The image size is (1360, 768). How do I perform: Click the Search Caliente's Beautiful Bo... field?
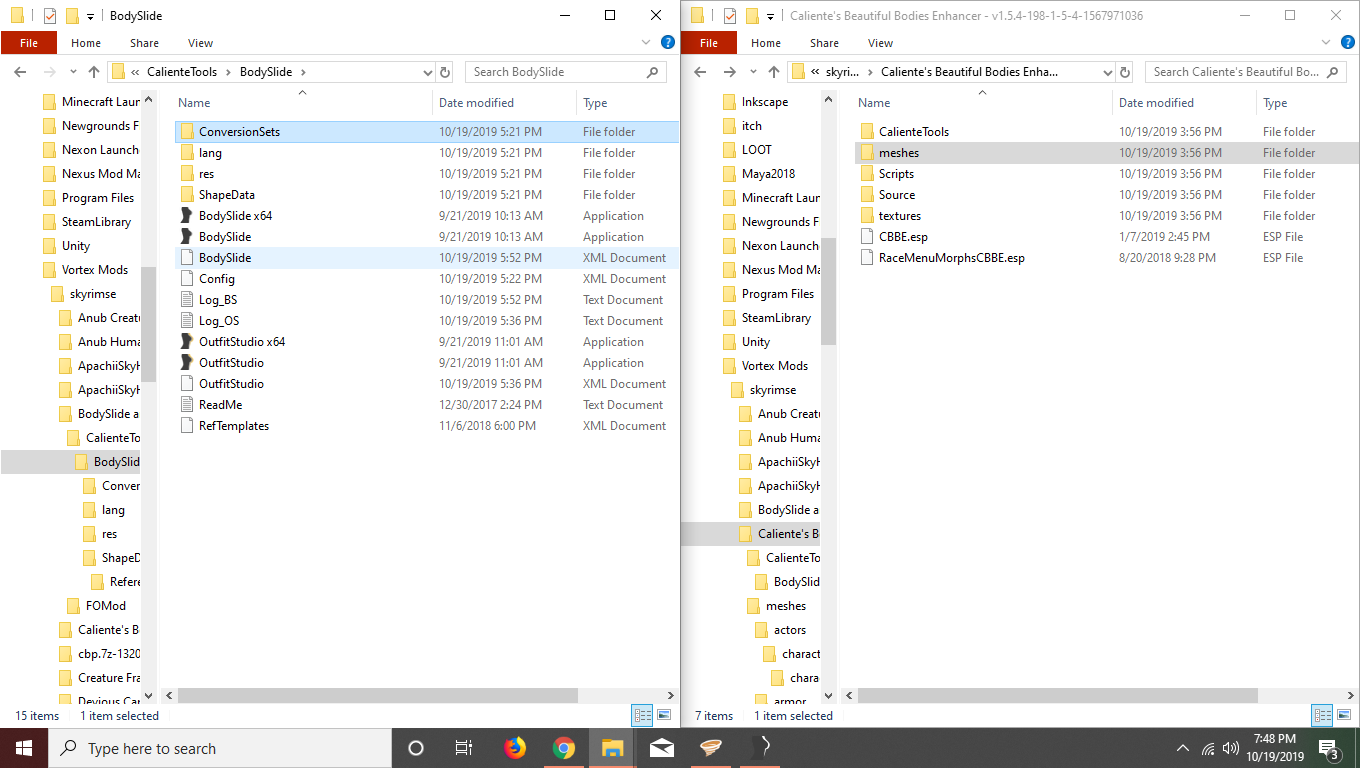[x=1245, y=72]
